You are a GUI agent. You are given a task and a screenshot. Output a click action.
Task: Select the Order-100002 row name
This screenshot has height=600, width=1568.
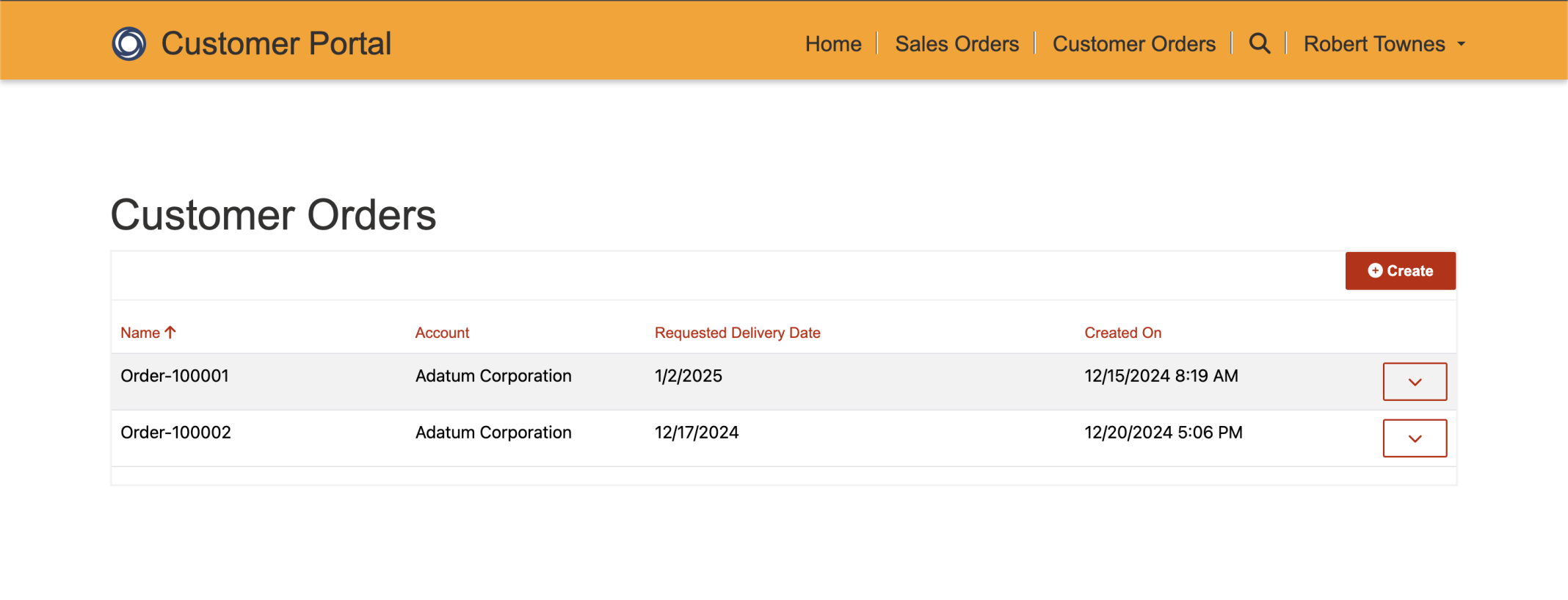(x=175, y=433)
